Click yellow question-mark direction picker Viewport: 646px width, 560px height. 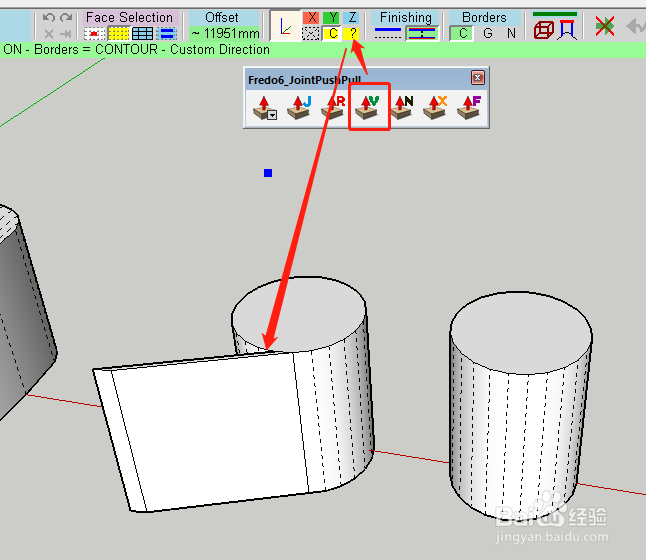352,33
